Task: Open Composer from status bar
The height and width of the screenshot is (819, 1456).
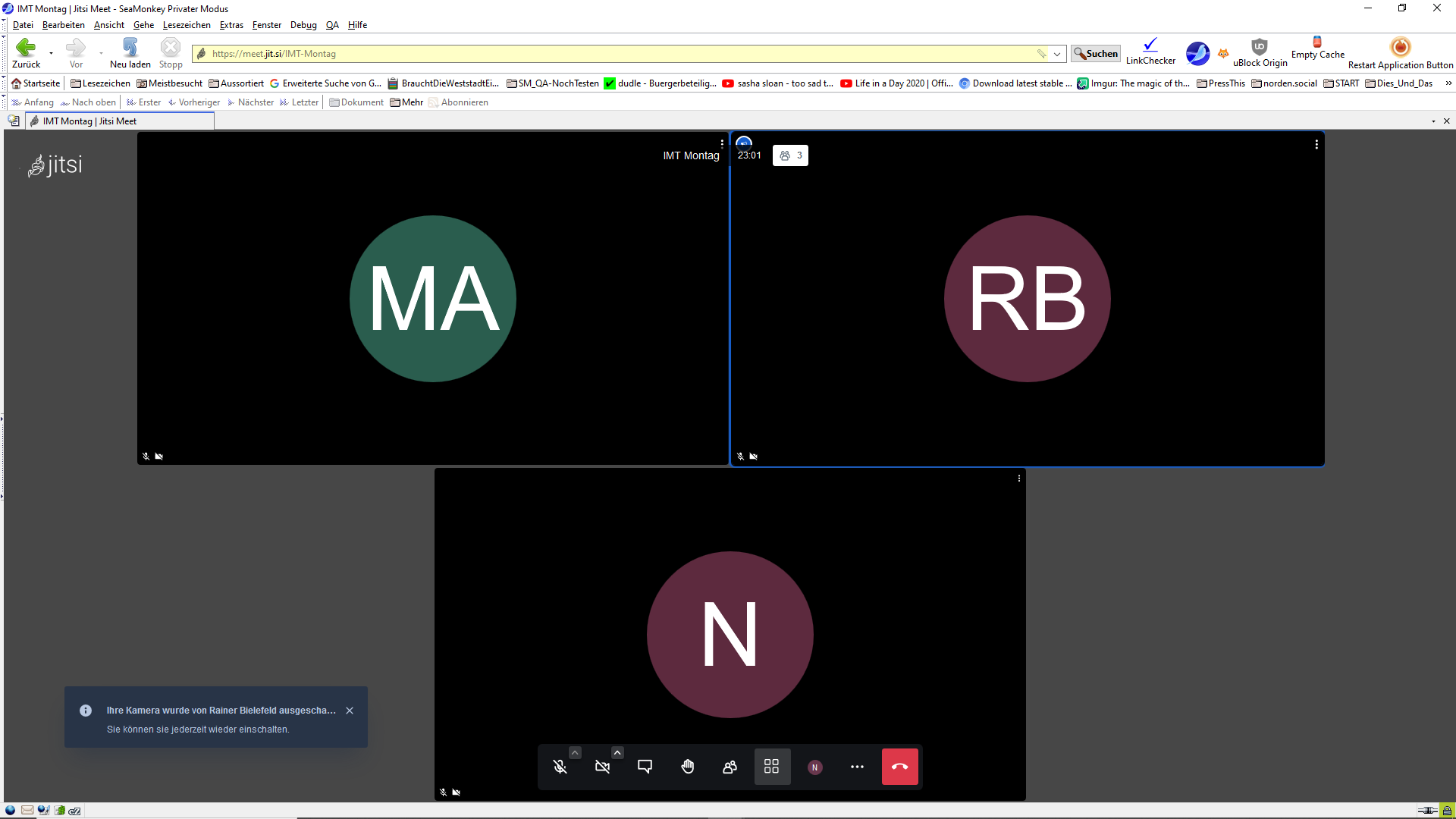Action: point(43,811)
